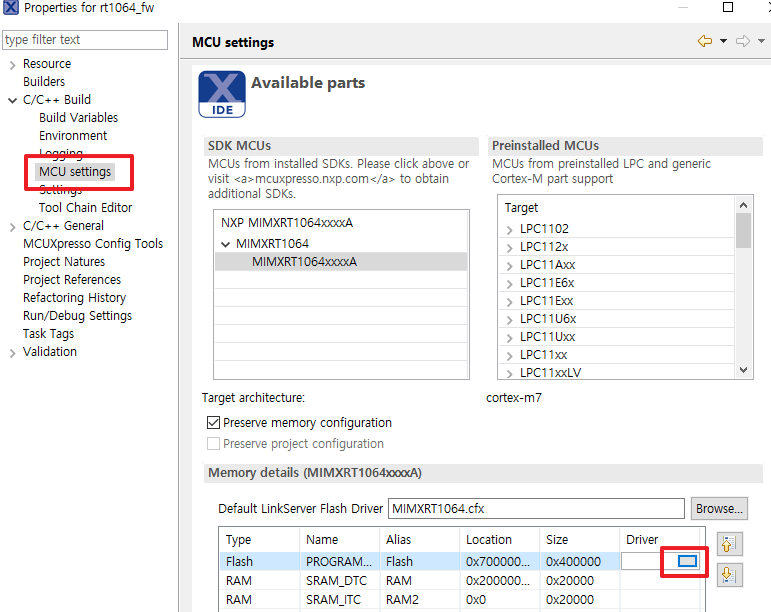Expand the LPC11Exx target node
The height and width of the screenshot is (612, 771).
coord(509,302)
